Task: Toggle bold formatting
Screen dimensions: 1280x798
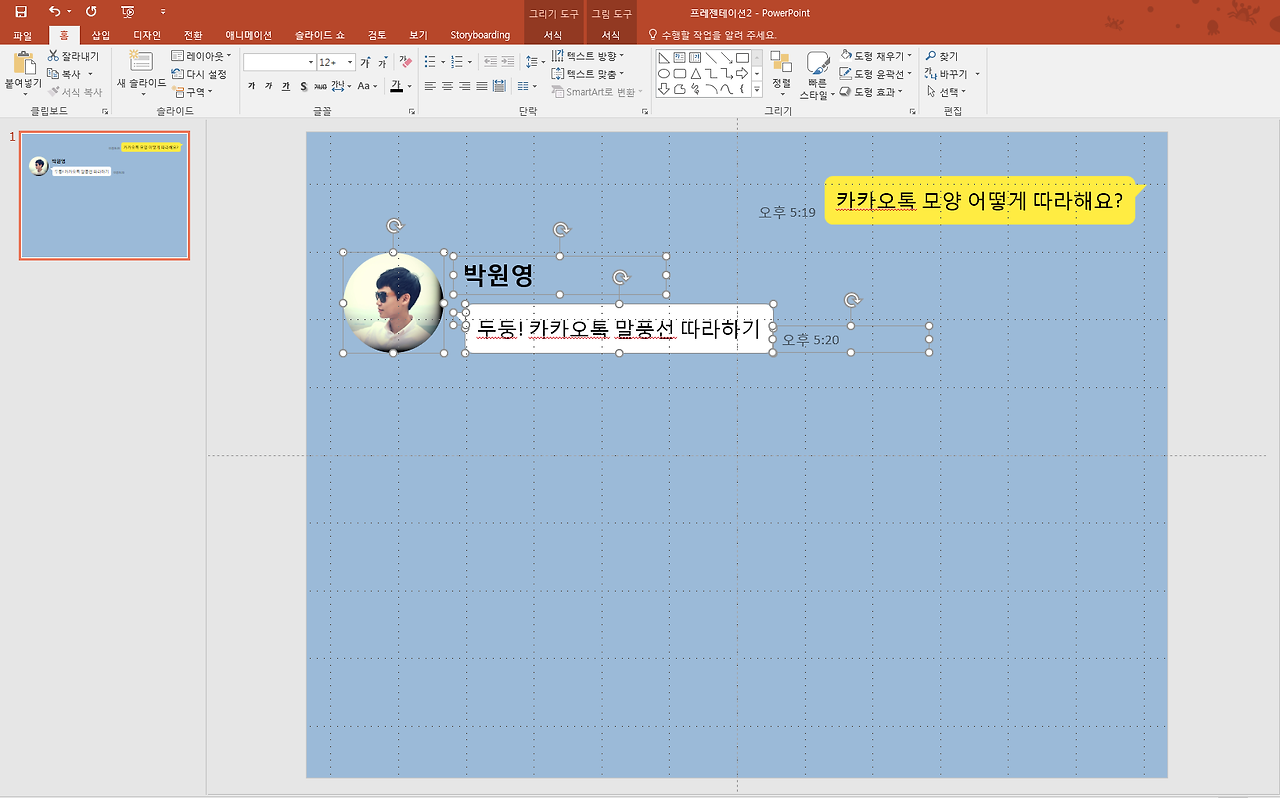Action: click(x=251, y=87)
